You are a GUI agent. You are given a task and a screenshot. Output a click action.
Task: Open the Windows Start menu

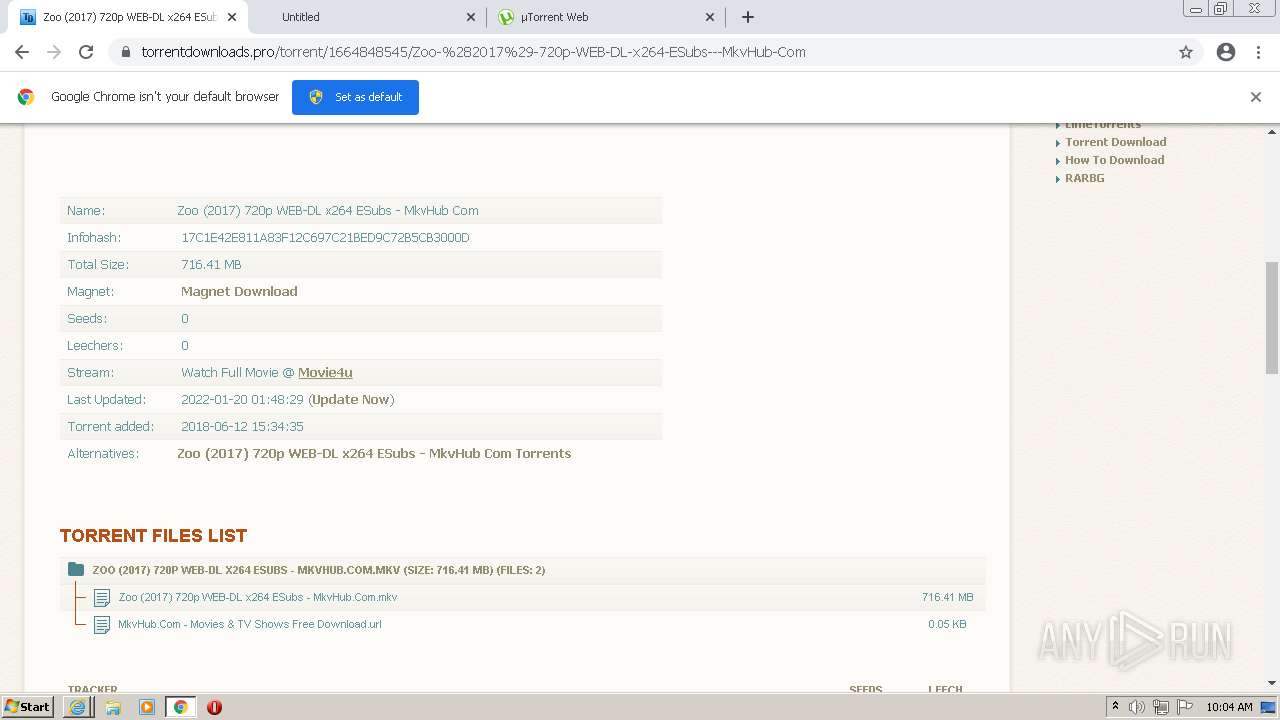coord(28,707)
